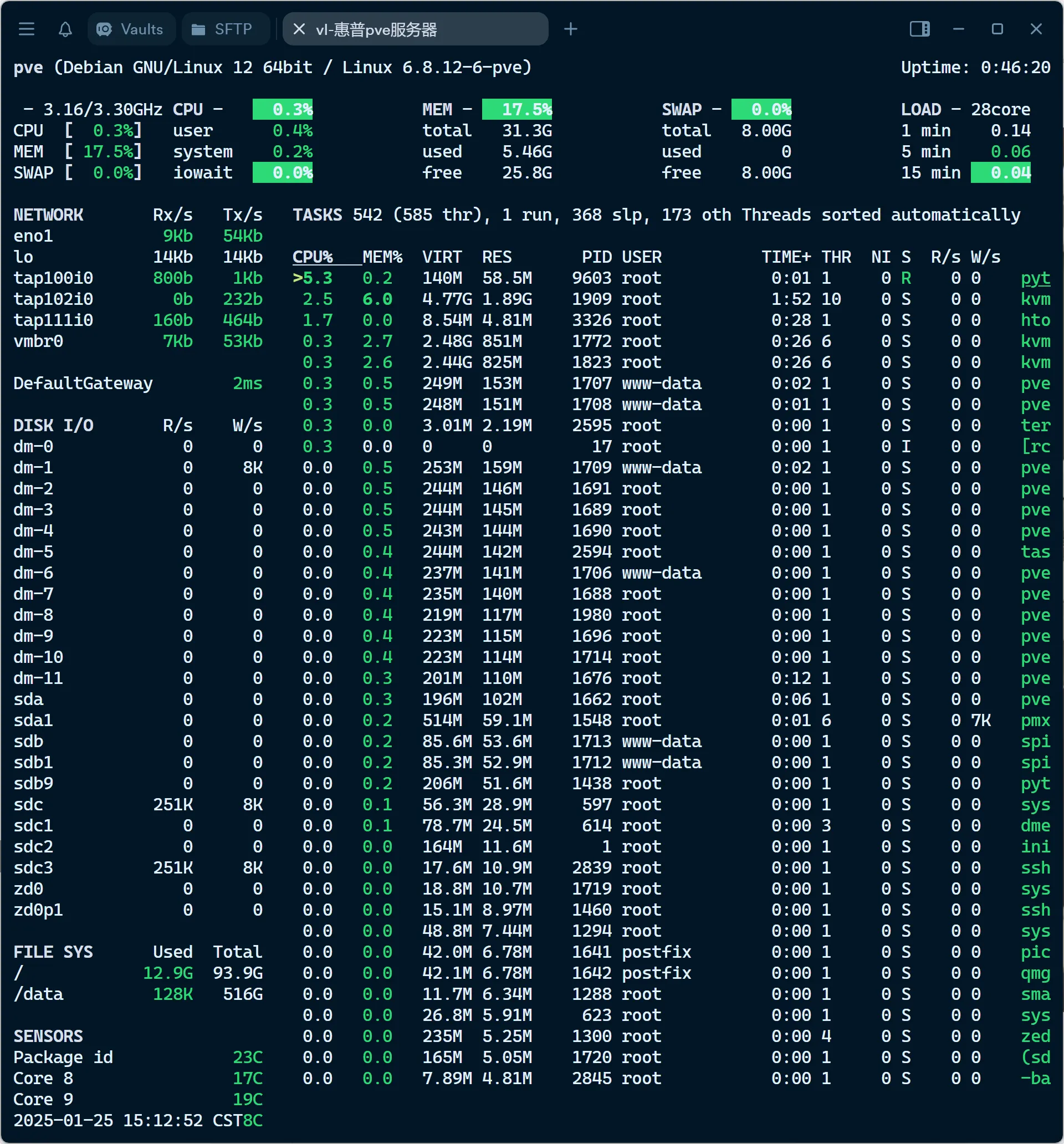Open the hamburger menu
This screenshot has height=1144, width=1064.
coord(27,29)
